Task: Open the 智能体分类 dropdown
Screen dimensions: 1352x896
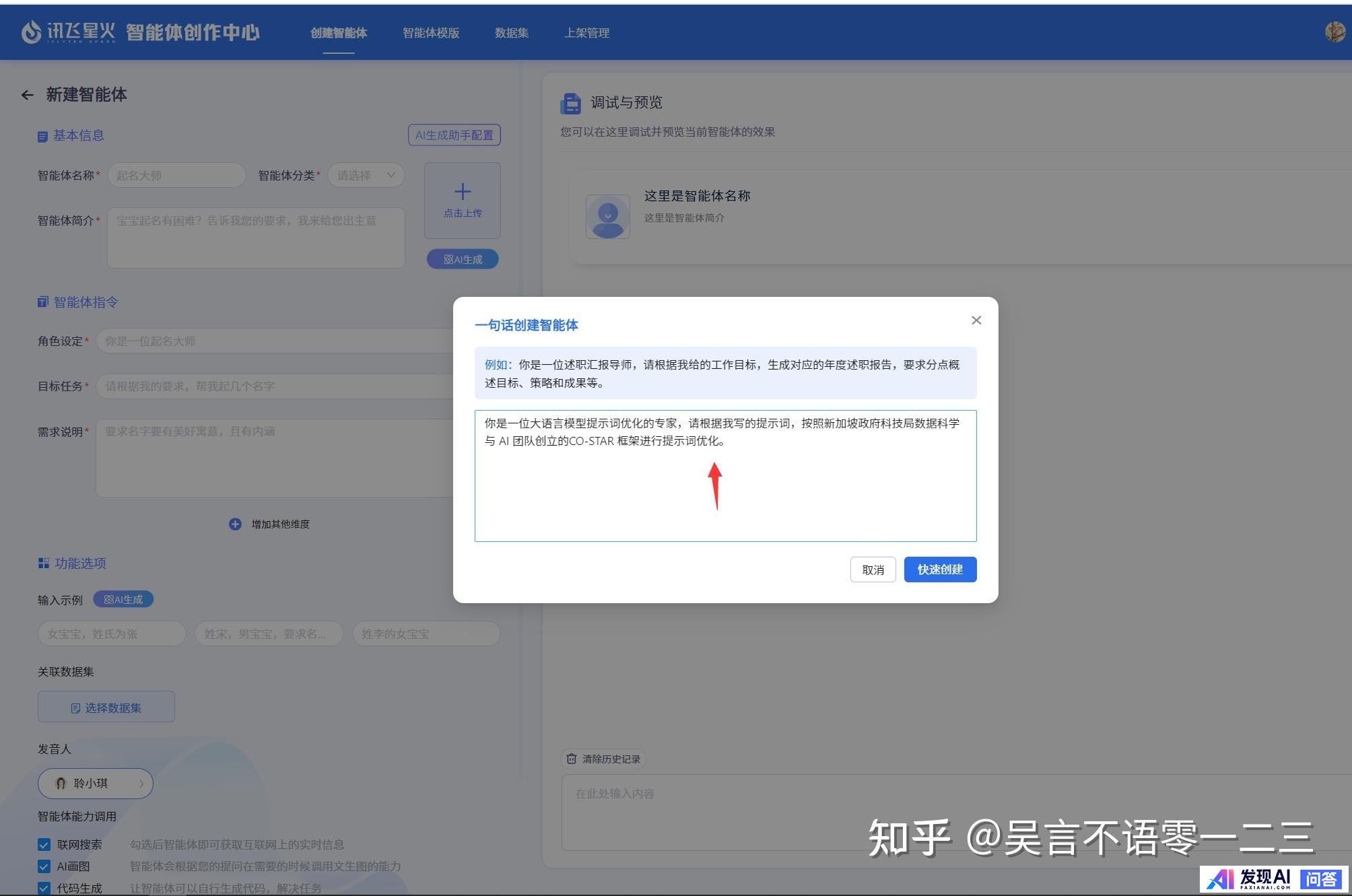Action: click(x=366, y=175)
